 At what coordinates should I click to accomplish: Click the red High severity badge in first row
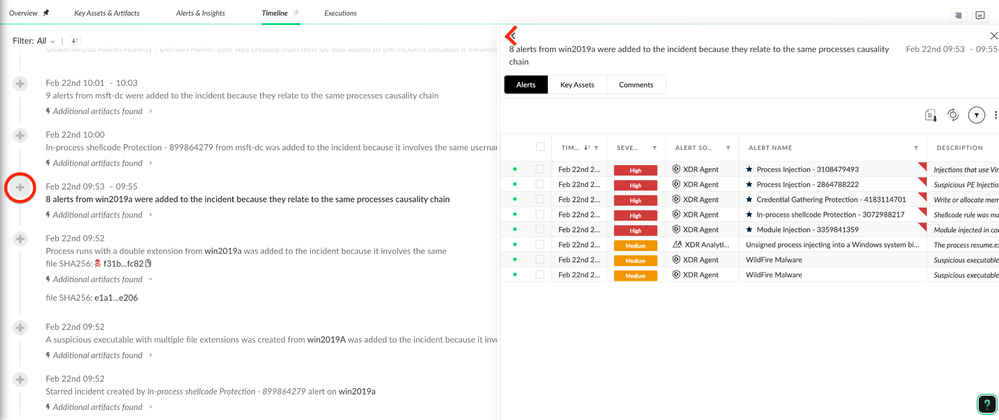pyautogui.click(x=635, y=170)
